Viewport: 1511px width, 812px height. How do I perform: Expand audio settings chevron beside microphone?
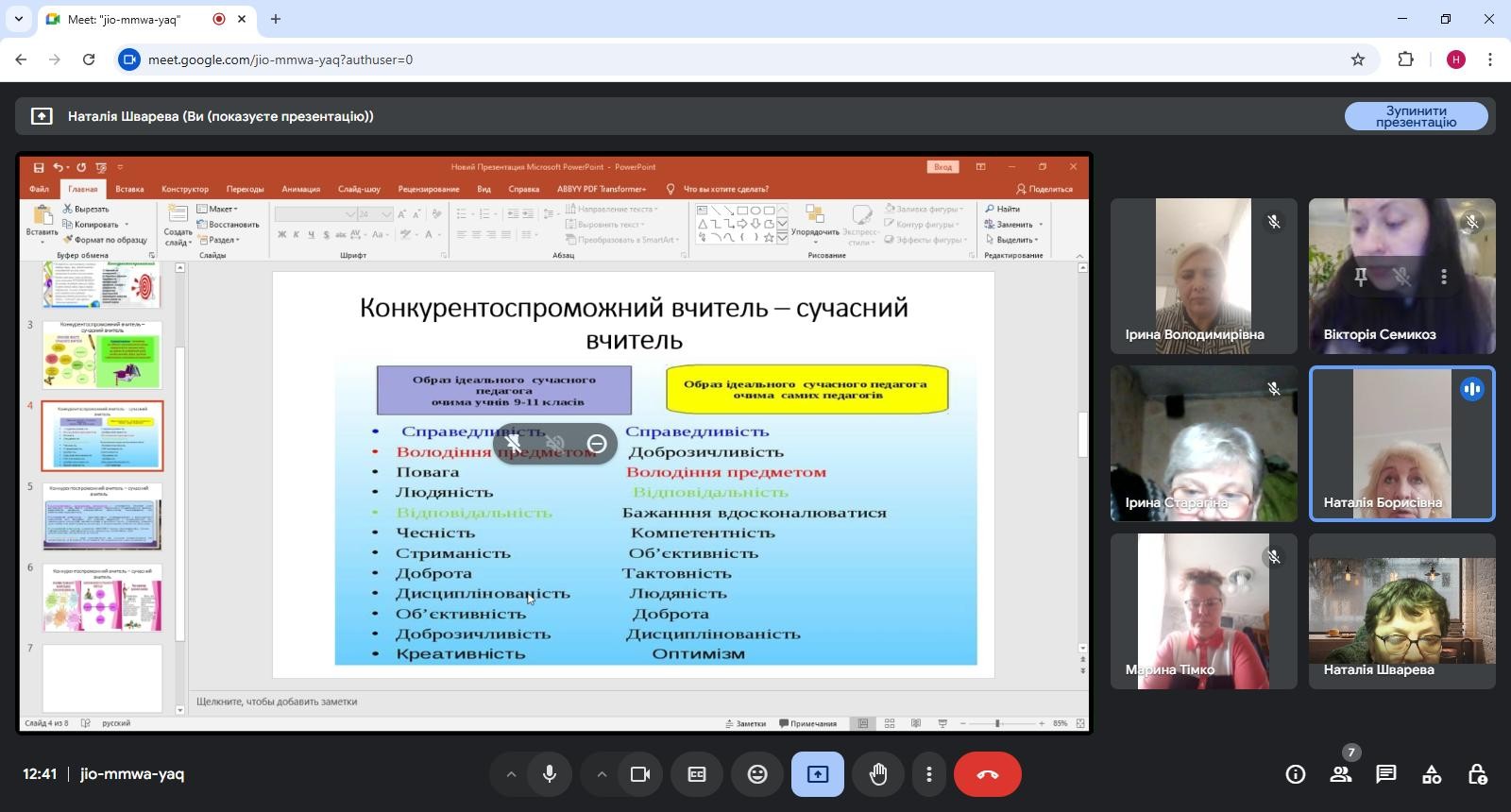coord(511,774)
